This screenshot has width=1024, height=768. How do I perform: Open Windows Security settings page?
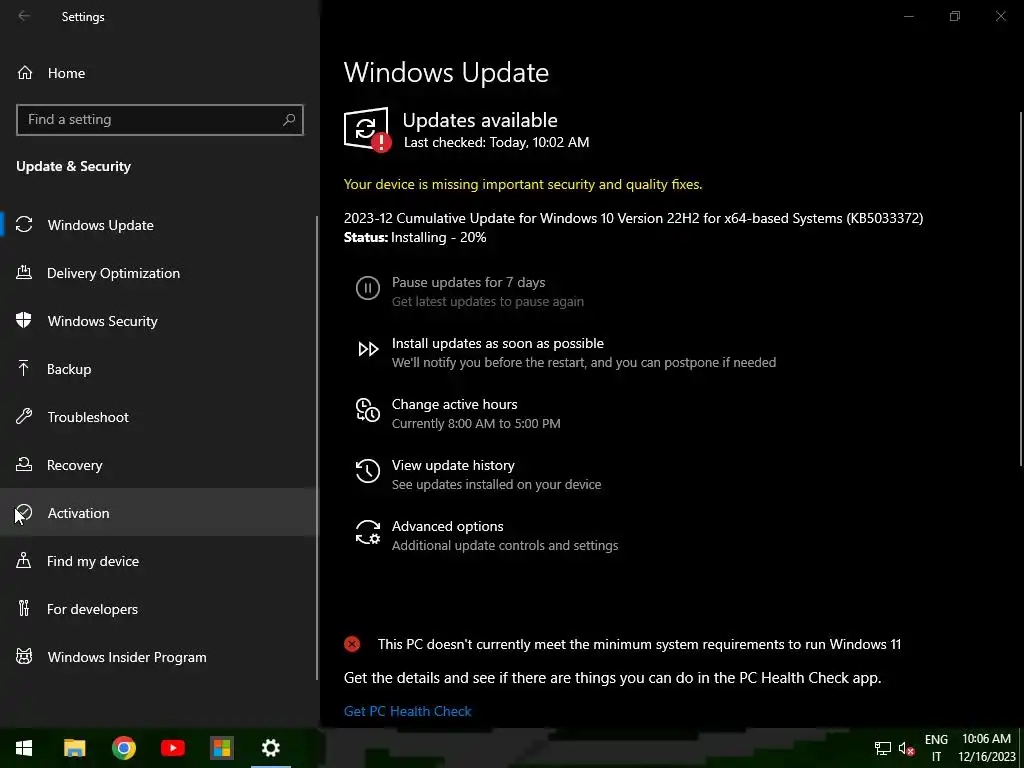tap(159, 321)
